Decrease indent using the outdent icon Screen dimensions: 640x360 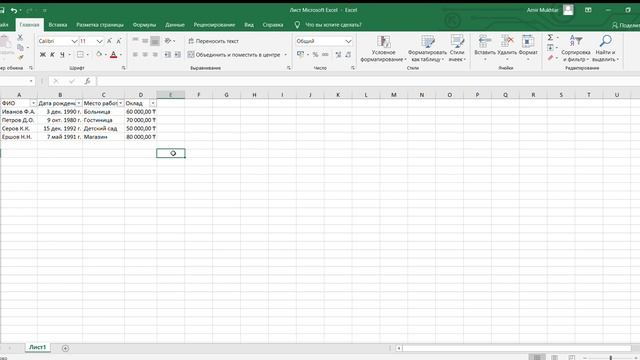(167, 54)
